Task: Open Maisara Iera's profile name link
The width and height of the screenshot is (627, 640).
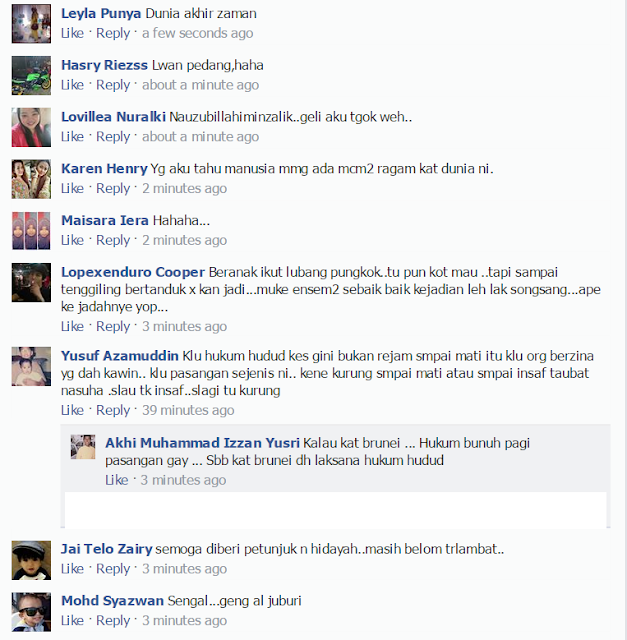Action: click(104, 220)
